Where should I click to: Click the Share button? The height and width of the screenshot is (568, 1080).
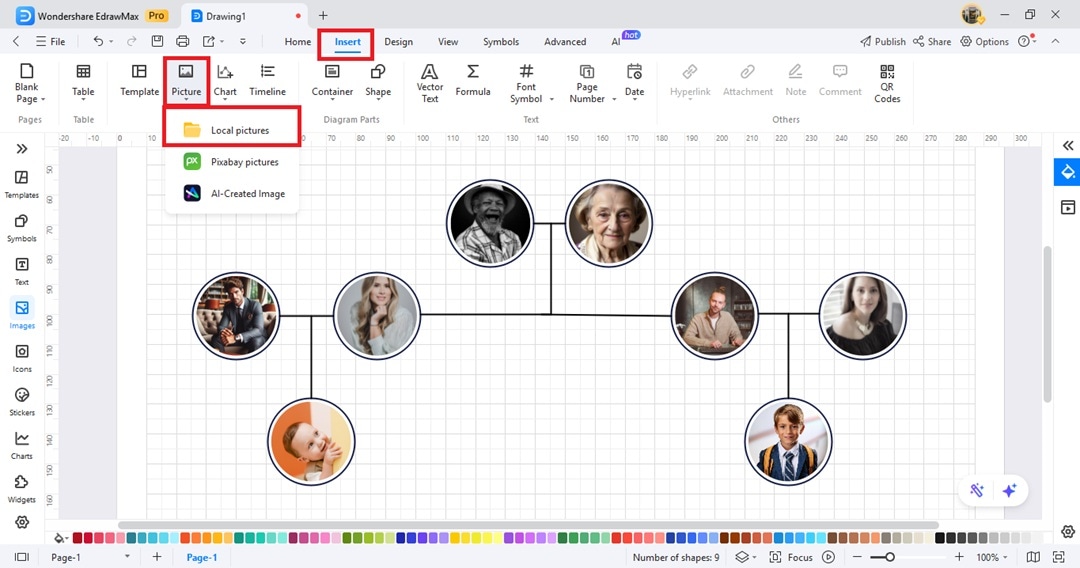(932, 41)
